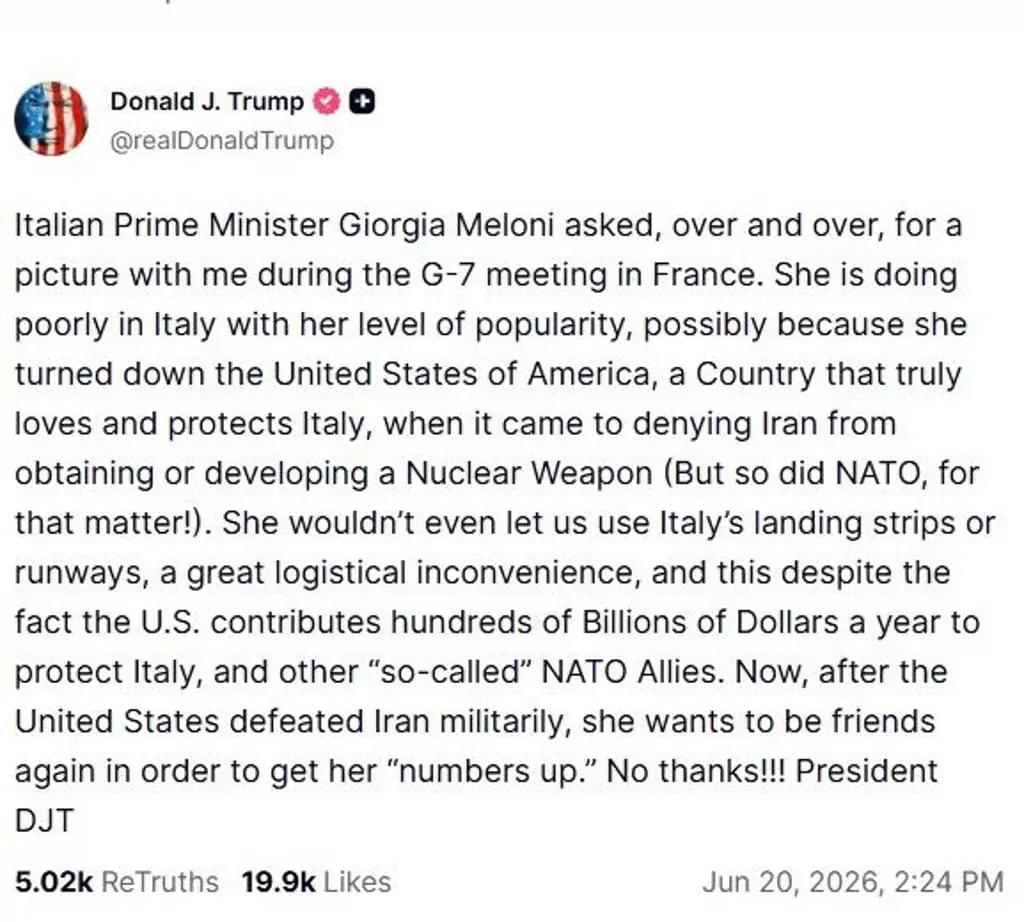
Task: Click the black plus badge icon
Action: [362, 101]
